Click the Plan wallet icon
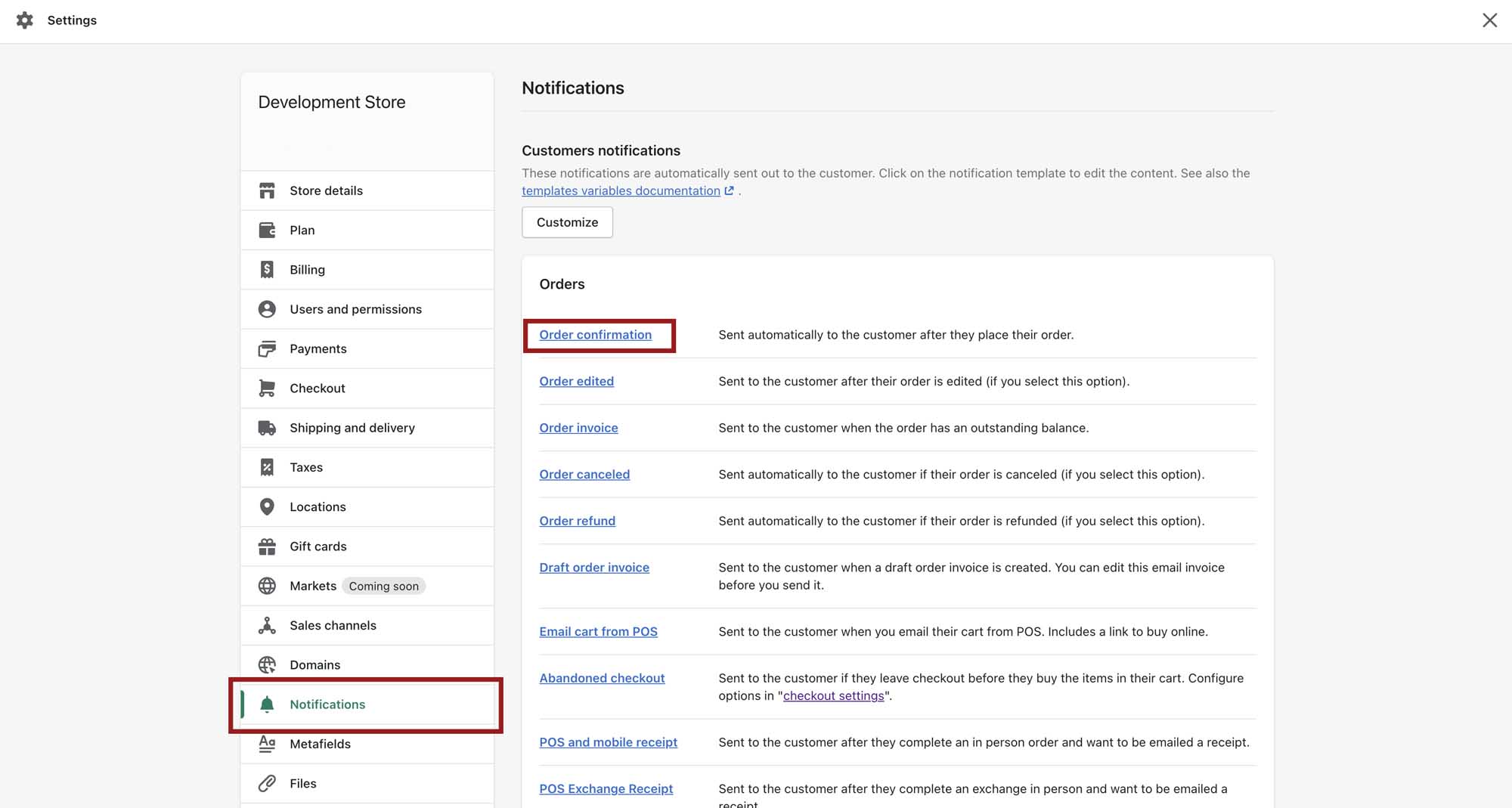The image size is (1512, 808). (267, 230)
